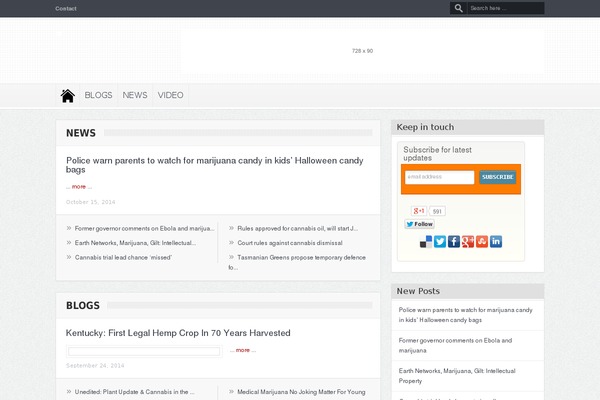Click the search magnifier icon
This screenshot has width=600, height=400.
click(458, 8)
